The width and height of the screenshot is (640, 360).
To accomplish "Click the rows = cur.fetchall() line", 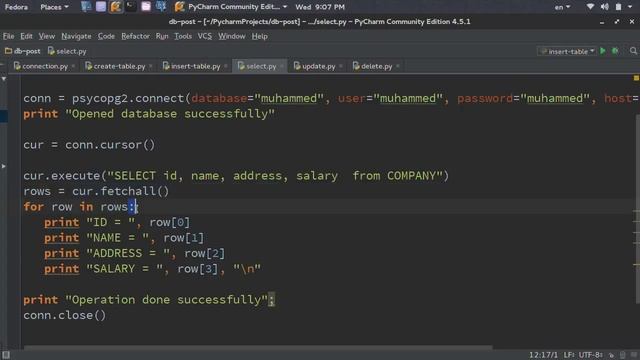I will [x=96, y=191].
